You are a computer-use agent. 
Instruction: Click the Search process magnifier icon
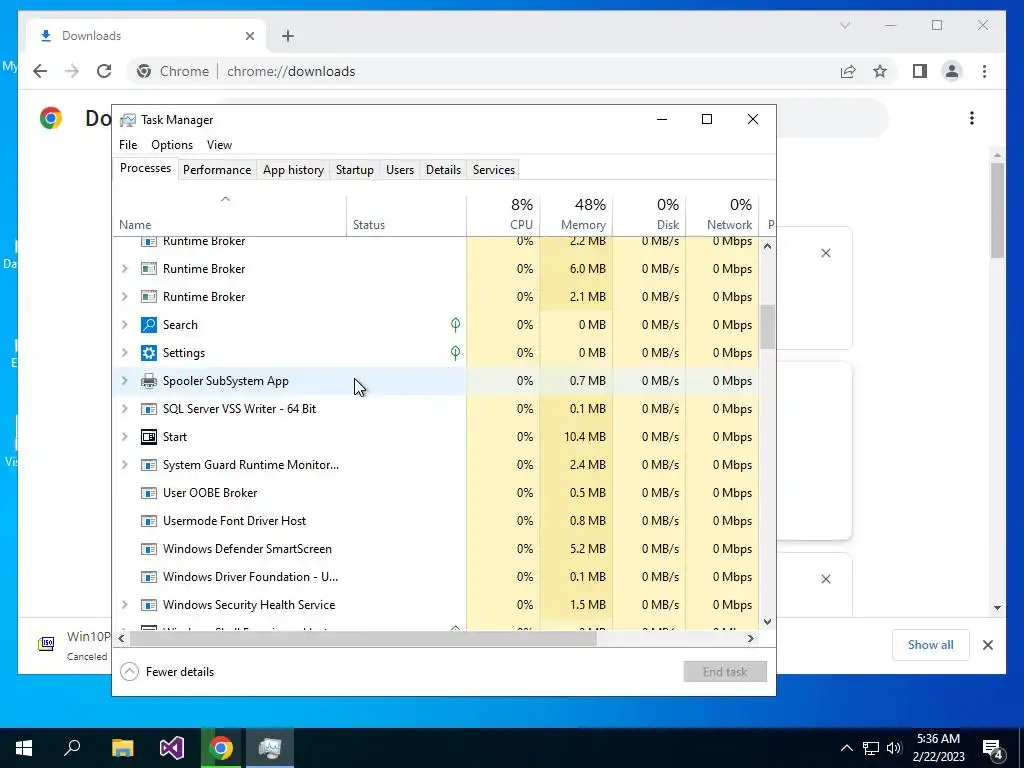point(149,325)
